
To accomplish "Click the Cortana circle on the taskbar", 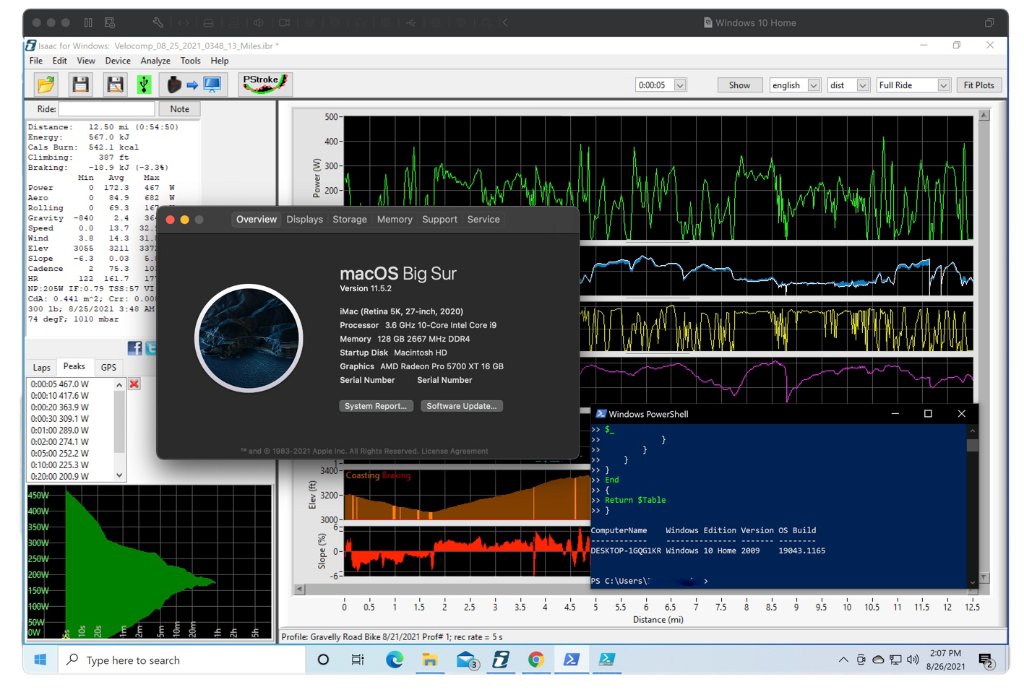I will (323, 660).
